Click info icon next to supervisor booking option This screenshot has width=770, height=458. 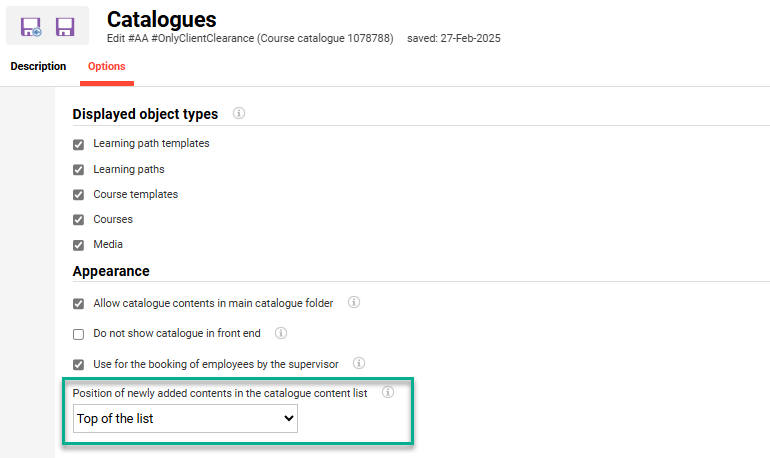pyautogui.click(x=359, y=363)
